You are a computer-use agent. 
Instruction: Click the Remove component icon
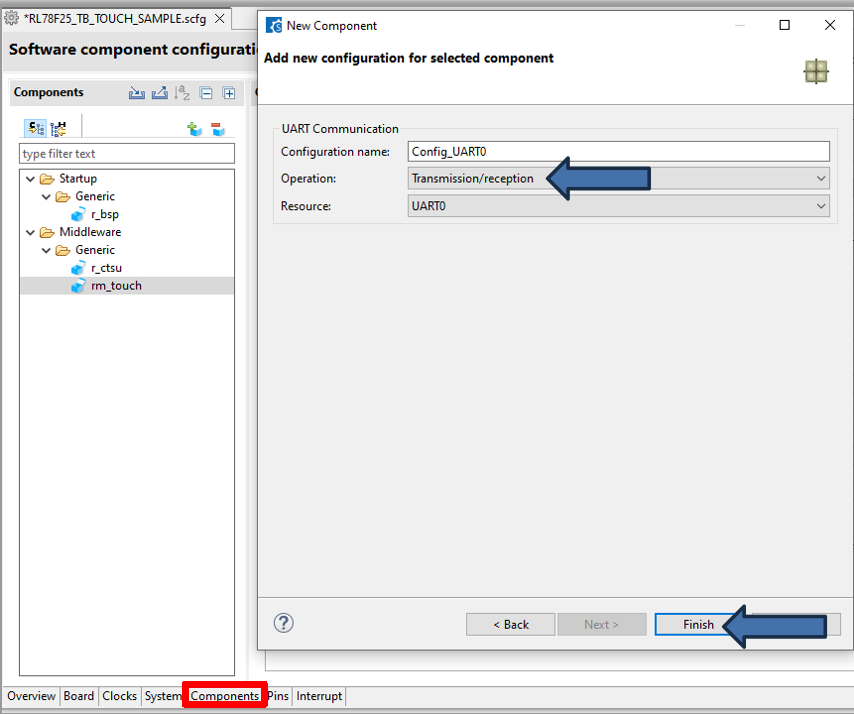(217, 129)
